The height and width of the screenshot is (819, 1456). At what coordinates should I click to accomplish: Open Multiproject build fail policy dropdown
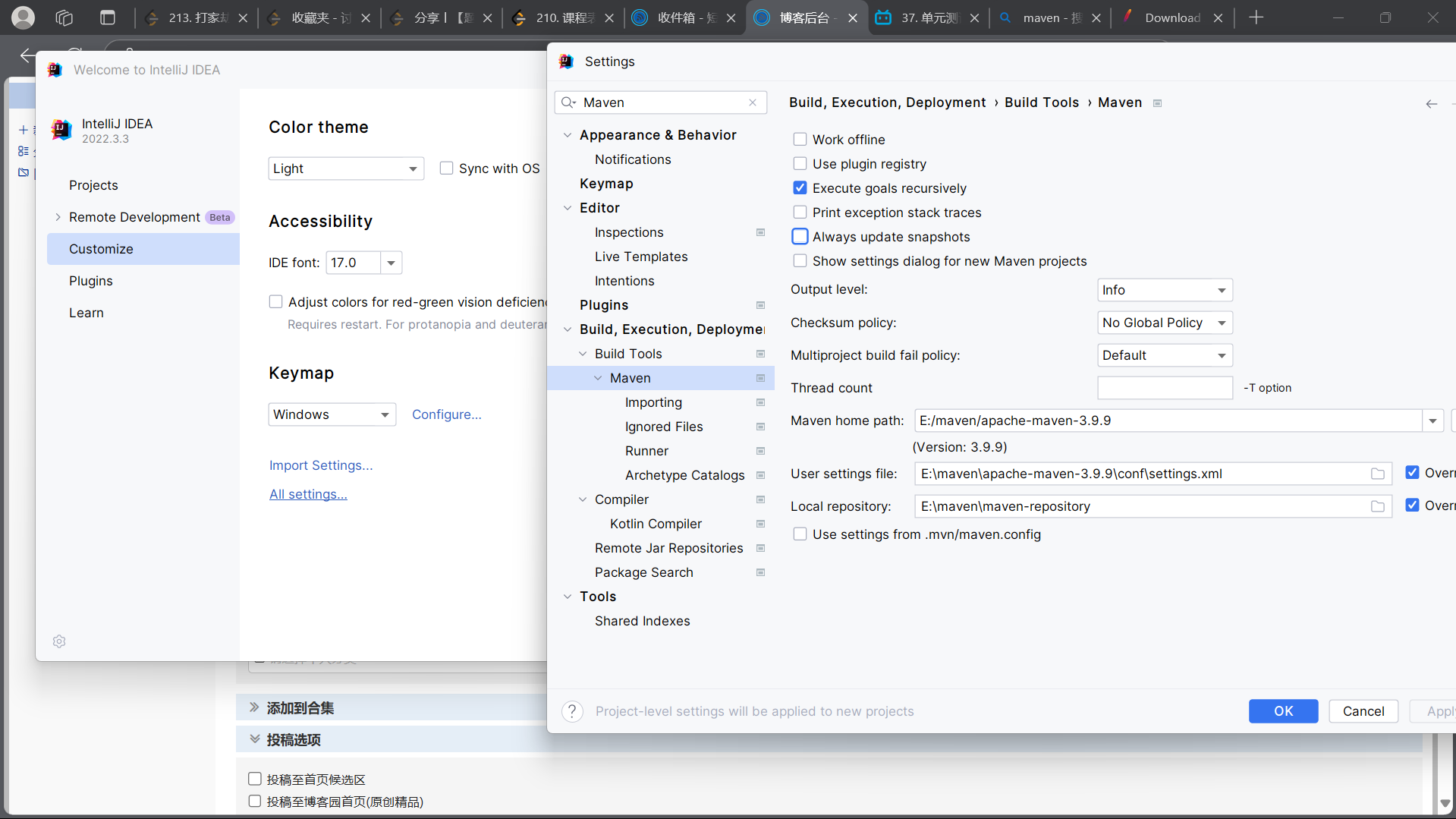pos(1165,355)
